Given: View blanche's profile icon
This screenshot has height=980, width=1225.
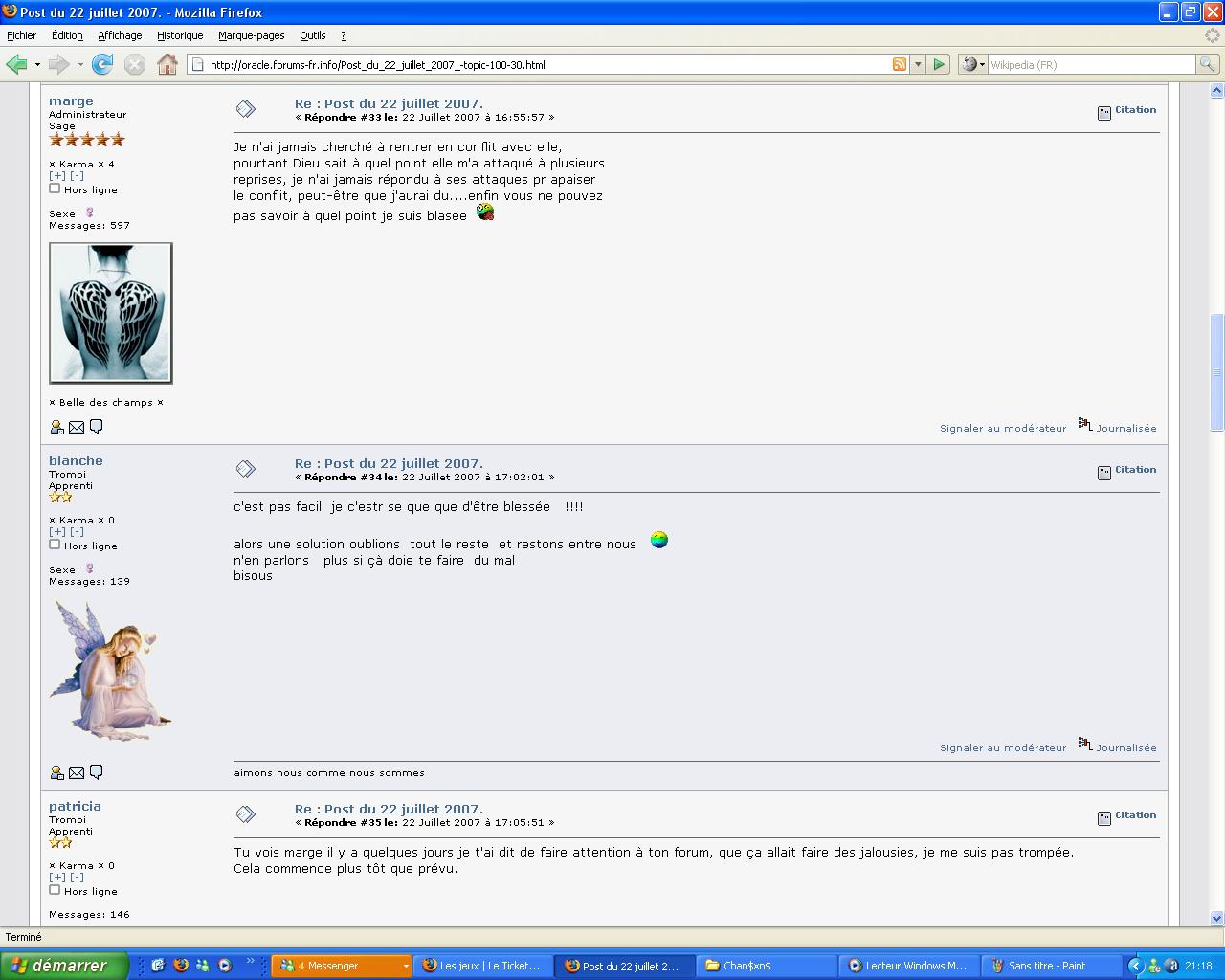Looking at the screenshot, I should [56, 772].
